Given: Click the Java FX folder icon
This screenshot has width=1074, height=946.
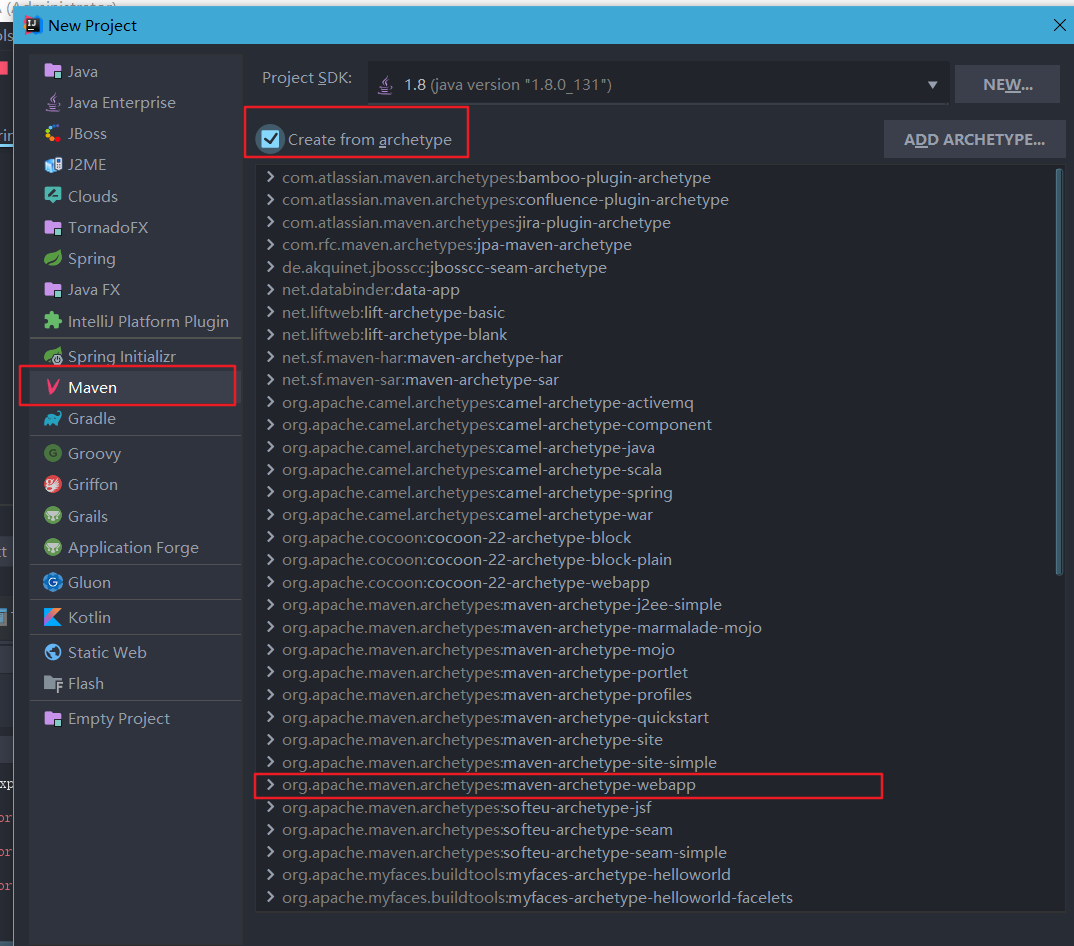Looking at the screenshot, I should [x=53, y=290].
